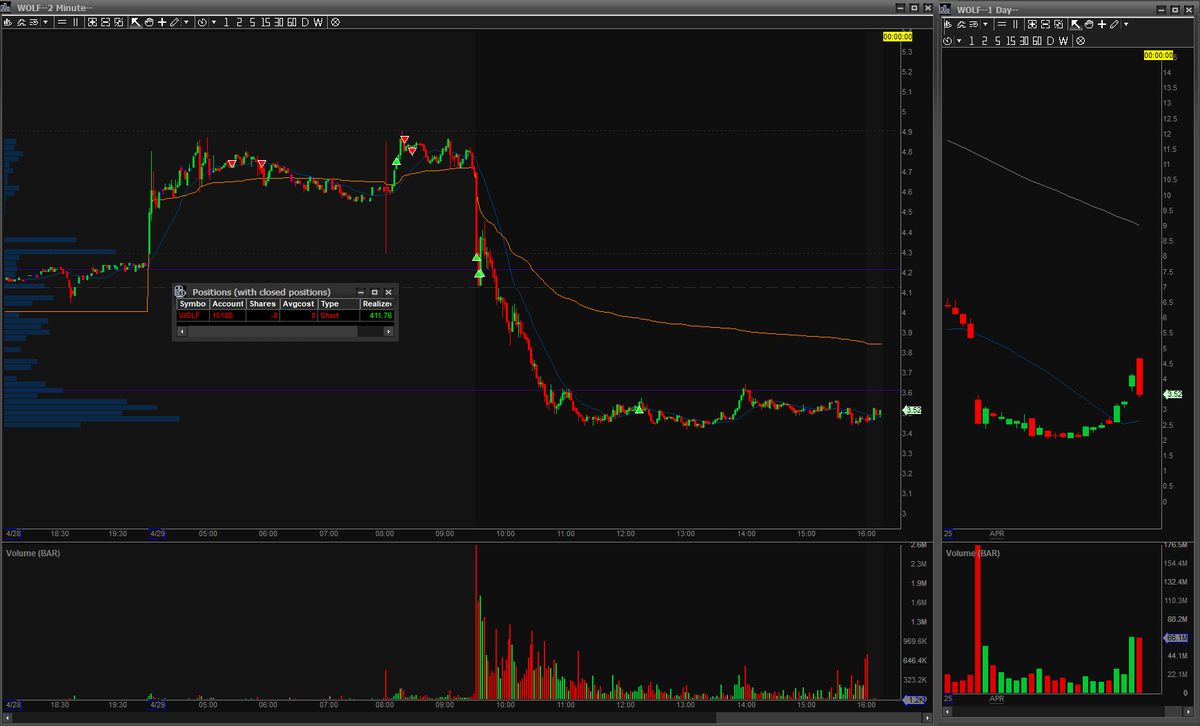Click left arrow of Positions horizontal scrollbar
1200x726 pixels.
coord(180,331)
